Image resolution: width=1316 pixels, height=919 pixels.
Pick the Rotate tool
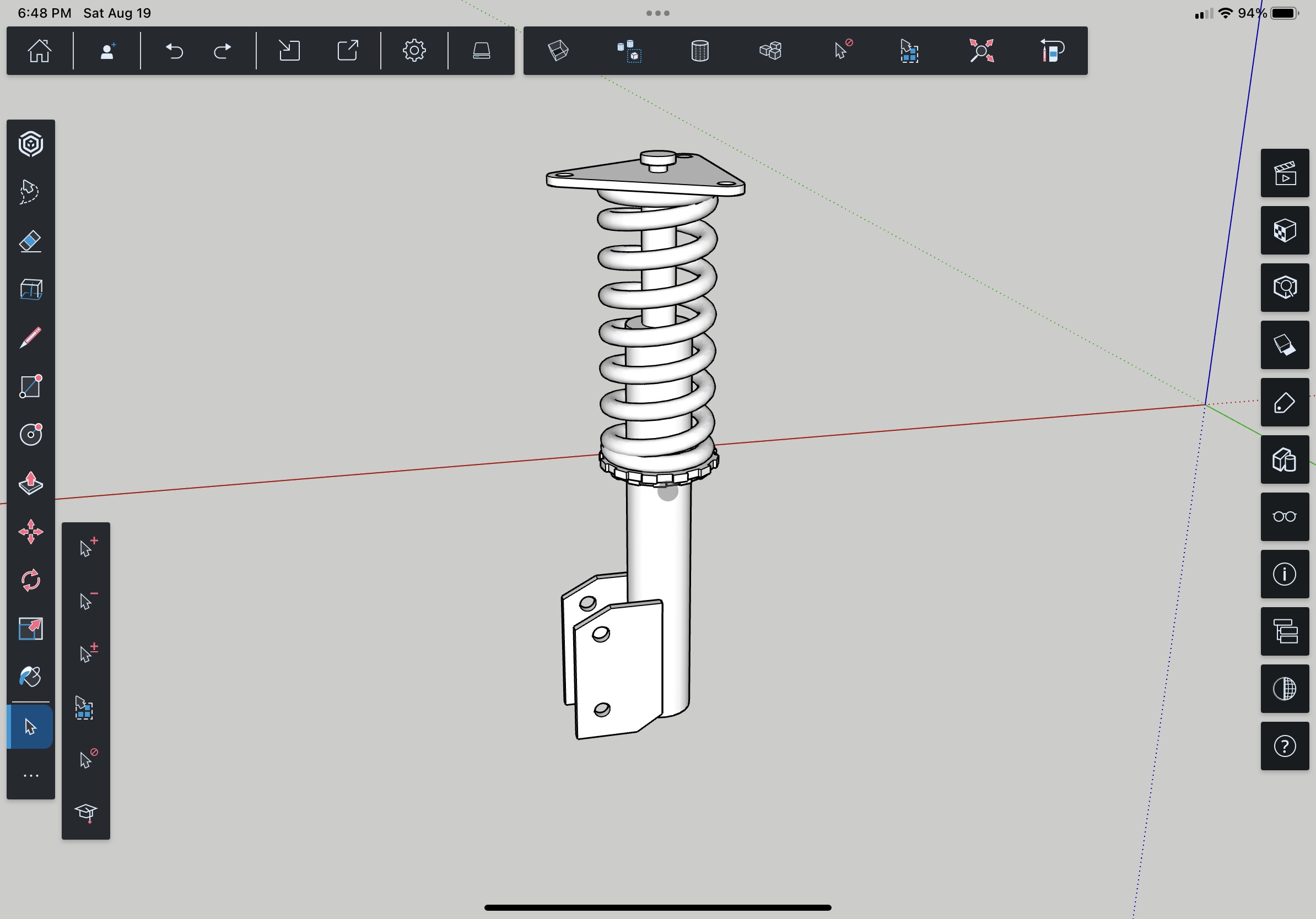pos(30,580)
